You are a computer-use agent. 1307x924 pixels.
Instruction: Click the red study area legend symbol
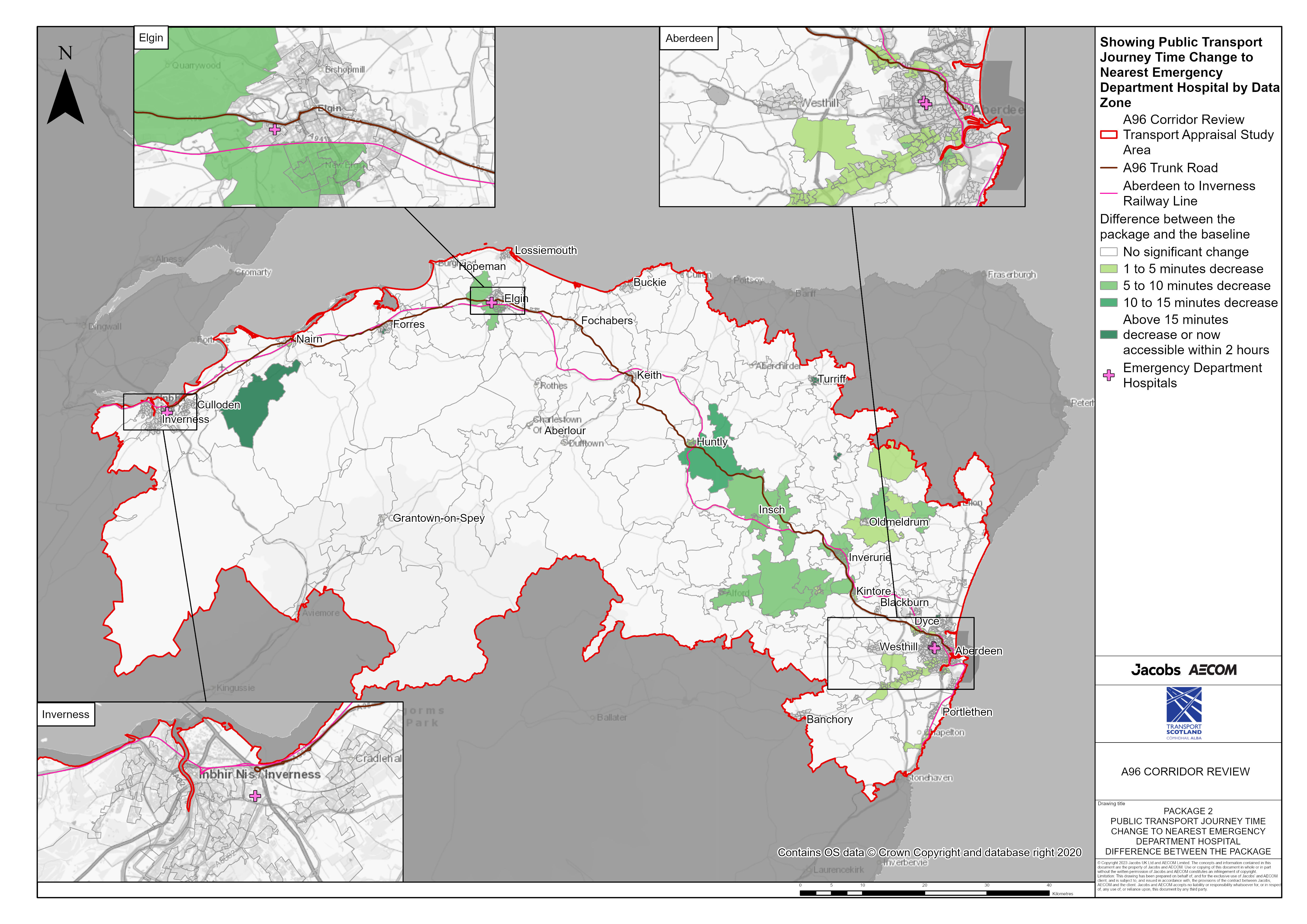pos(1109,135)
